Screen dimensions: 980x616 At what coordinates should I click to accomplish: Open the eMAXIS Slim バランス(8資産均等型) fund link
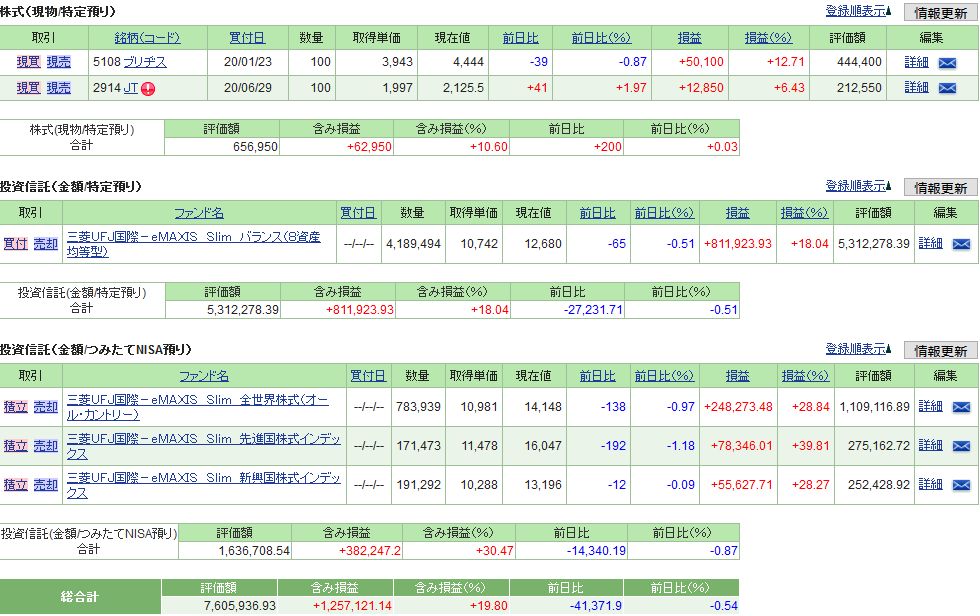(x=194, y=244)
